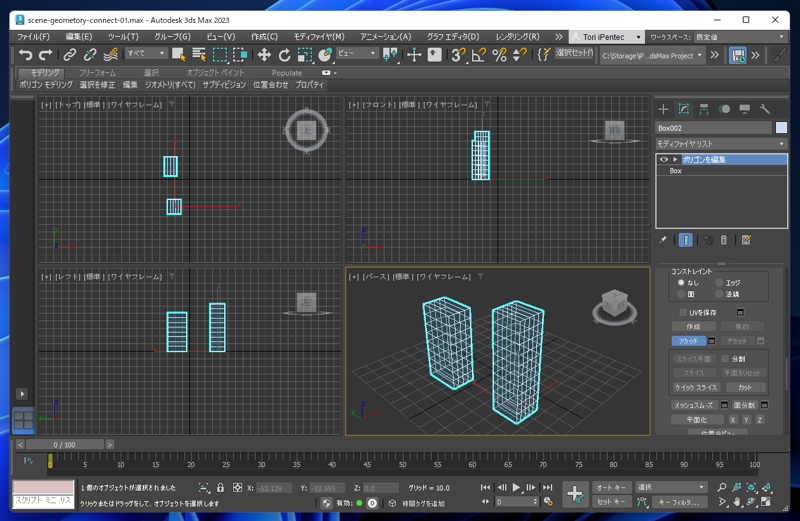Click the Select and Place tool icon

point(325,54)
